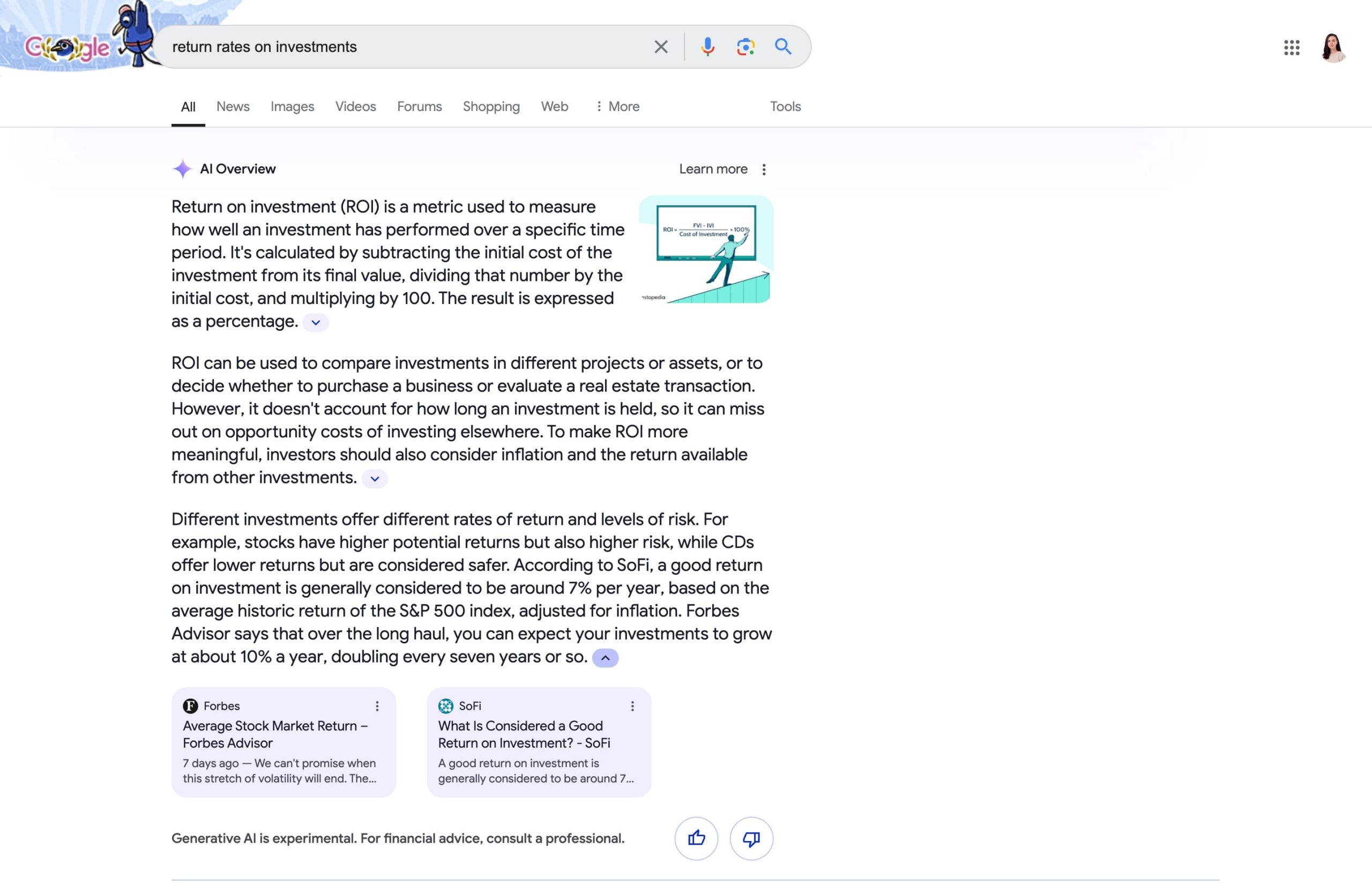Open the search Tools options

click(785, 107)
